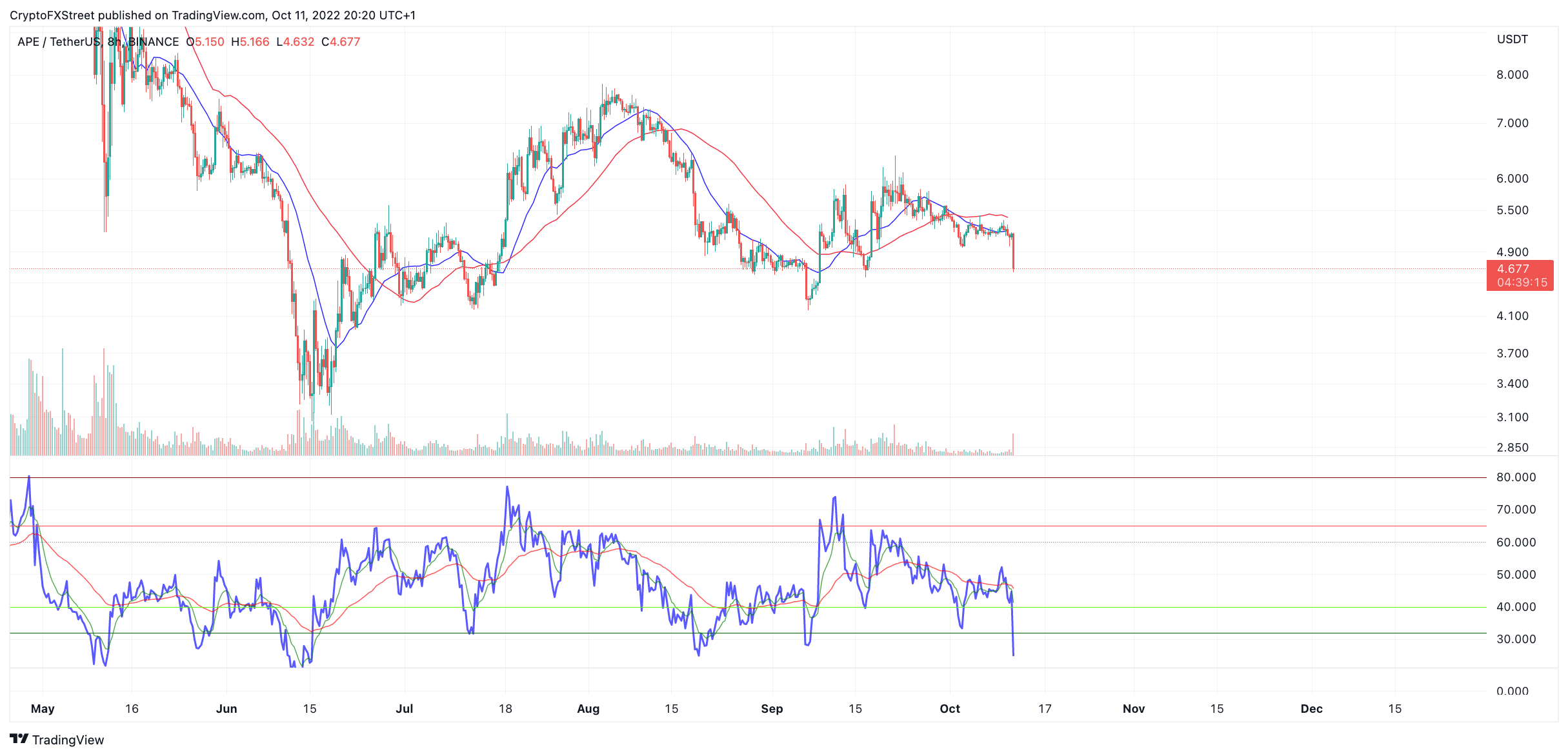Click the 8.000 price scale label
Image resolution: width=1568 pixels, height=756 pixels.
click(1513, 75)
